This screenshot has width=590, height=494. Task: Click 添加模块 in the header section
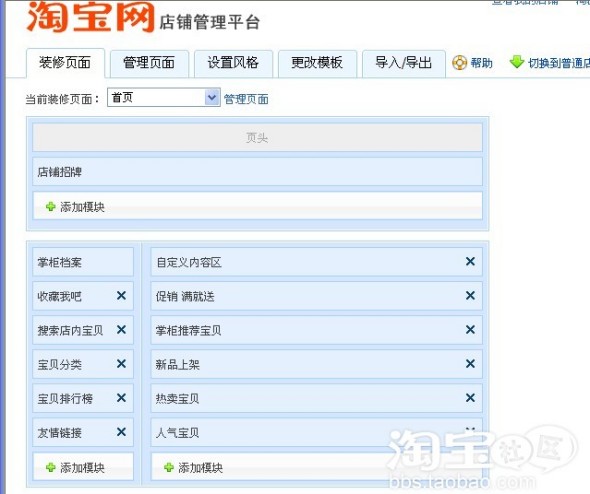pyautogui.click(x=82, y=207)
